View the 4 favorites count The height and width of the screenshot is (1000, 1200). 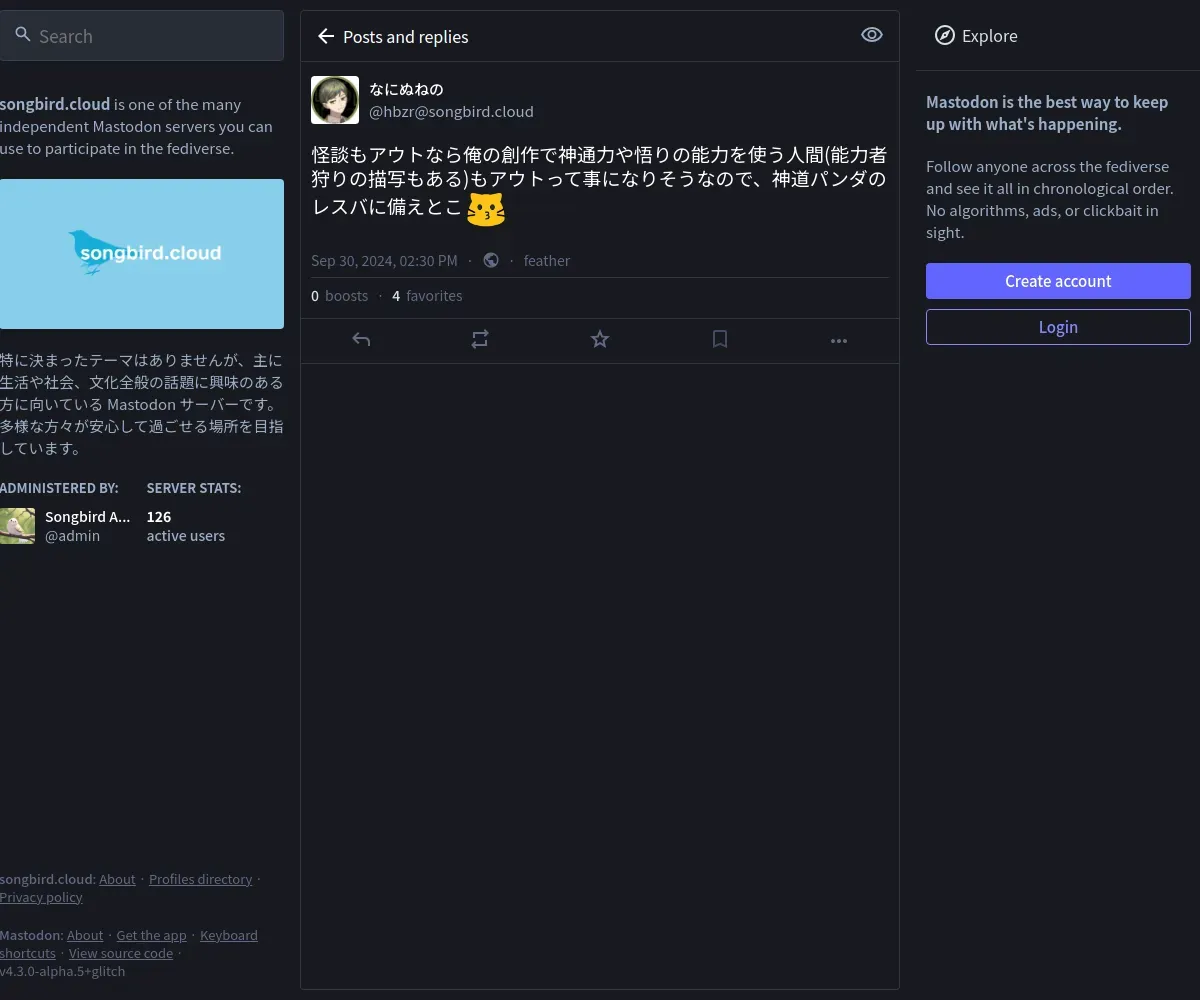[x=427, y=296]
